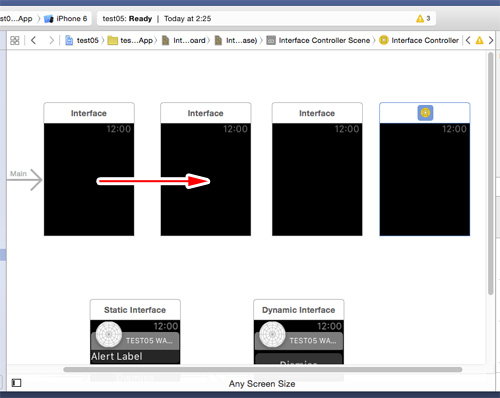500x398 pixels.
Task: Select the Dynamic Interface notification scene
Action: (x=299, y=332)
